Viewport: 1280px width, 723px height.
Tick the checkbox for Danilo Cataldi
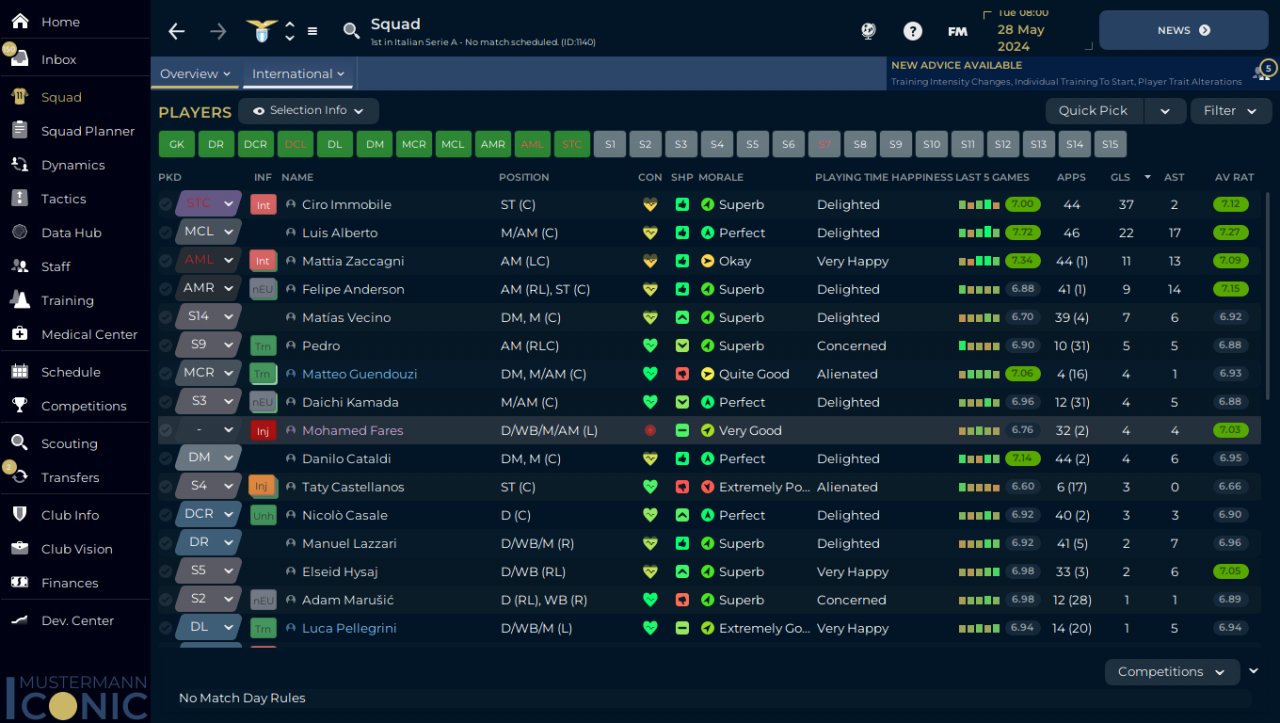pyautogui.click(x=165, y=459)
